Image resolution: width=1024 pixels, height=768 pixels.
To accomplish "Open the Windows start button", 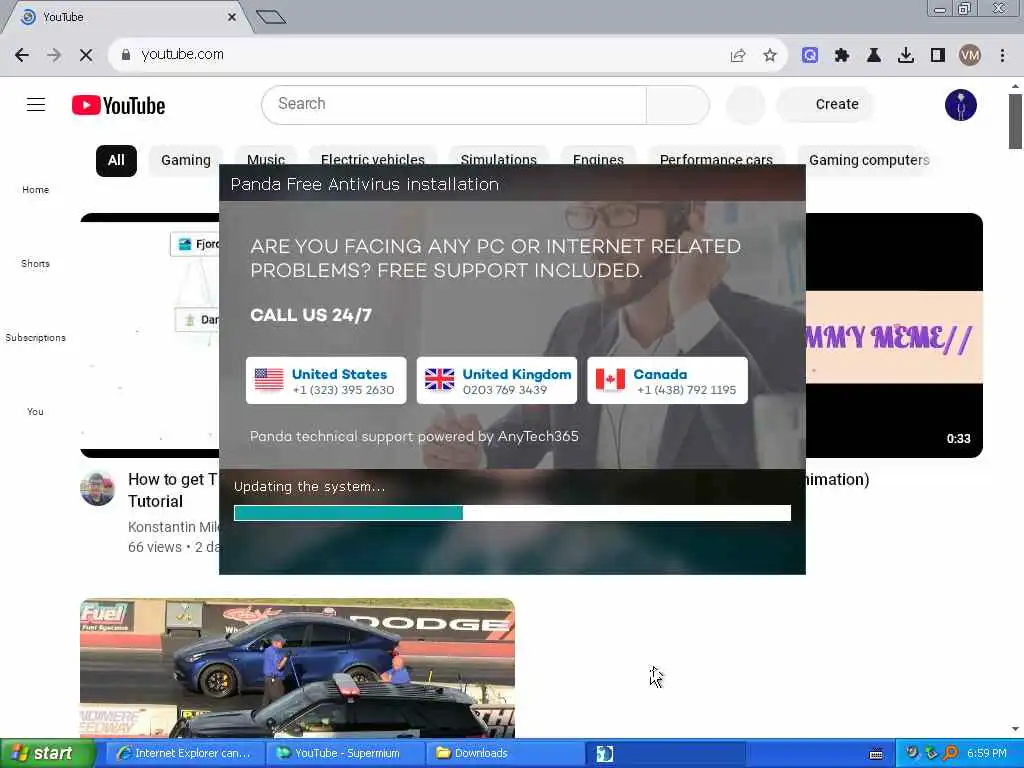I will pos(47,753).
